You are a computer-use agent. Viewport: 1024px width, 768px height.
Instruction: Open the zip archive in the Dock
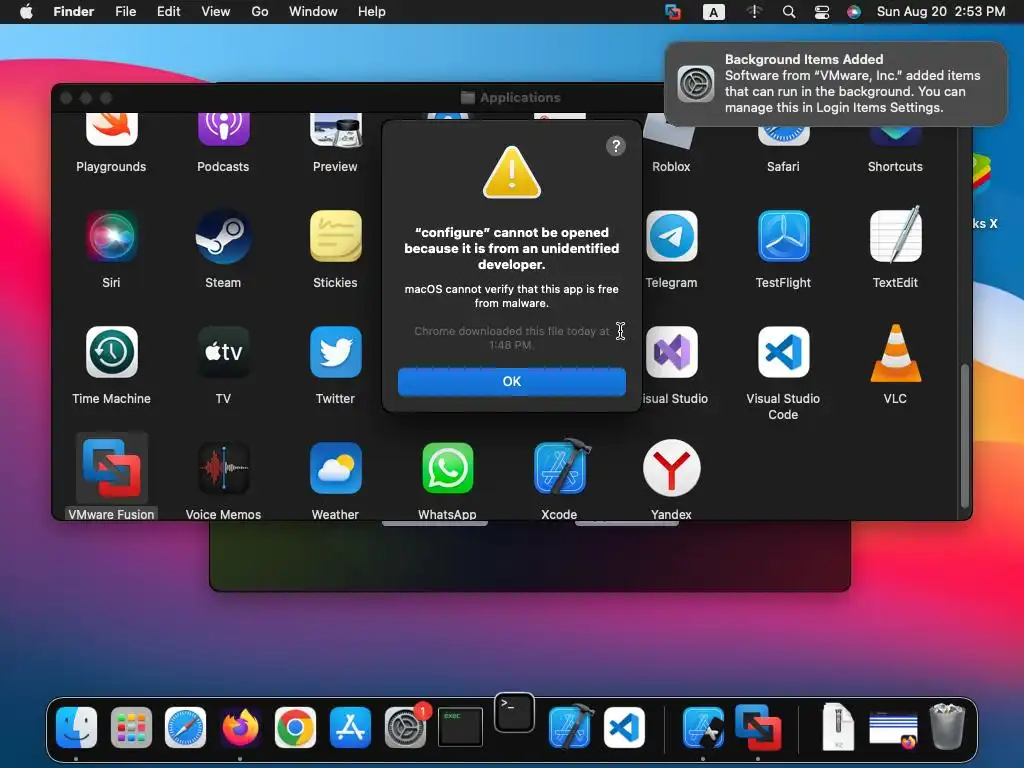[x=839, y=726]
